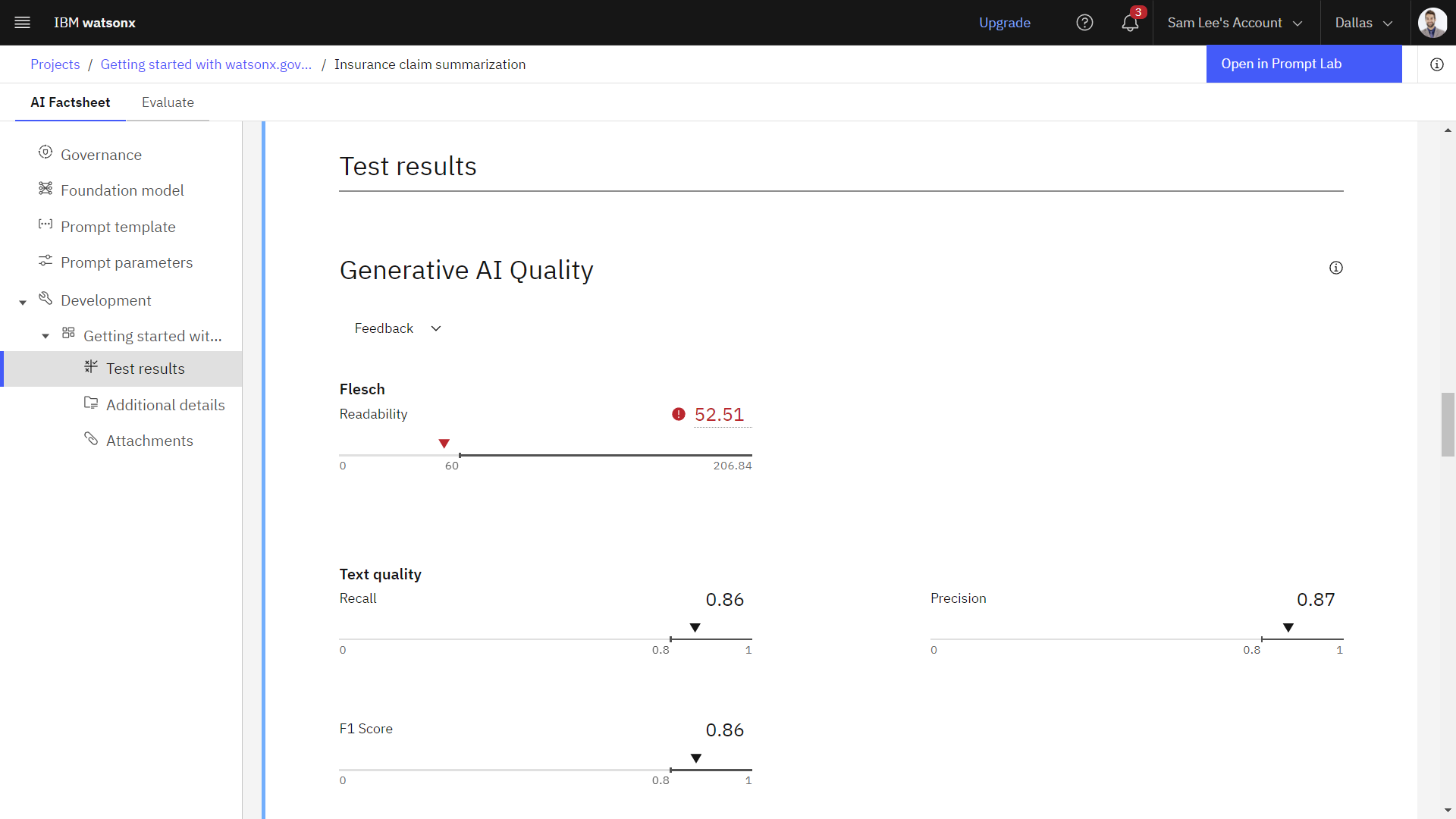The image size is (1456, 819).
Task: Click the AI Factsheet info circle icon
Action: point(1437,64)
